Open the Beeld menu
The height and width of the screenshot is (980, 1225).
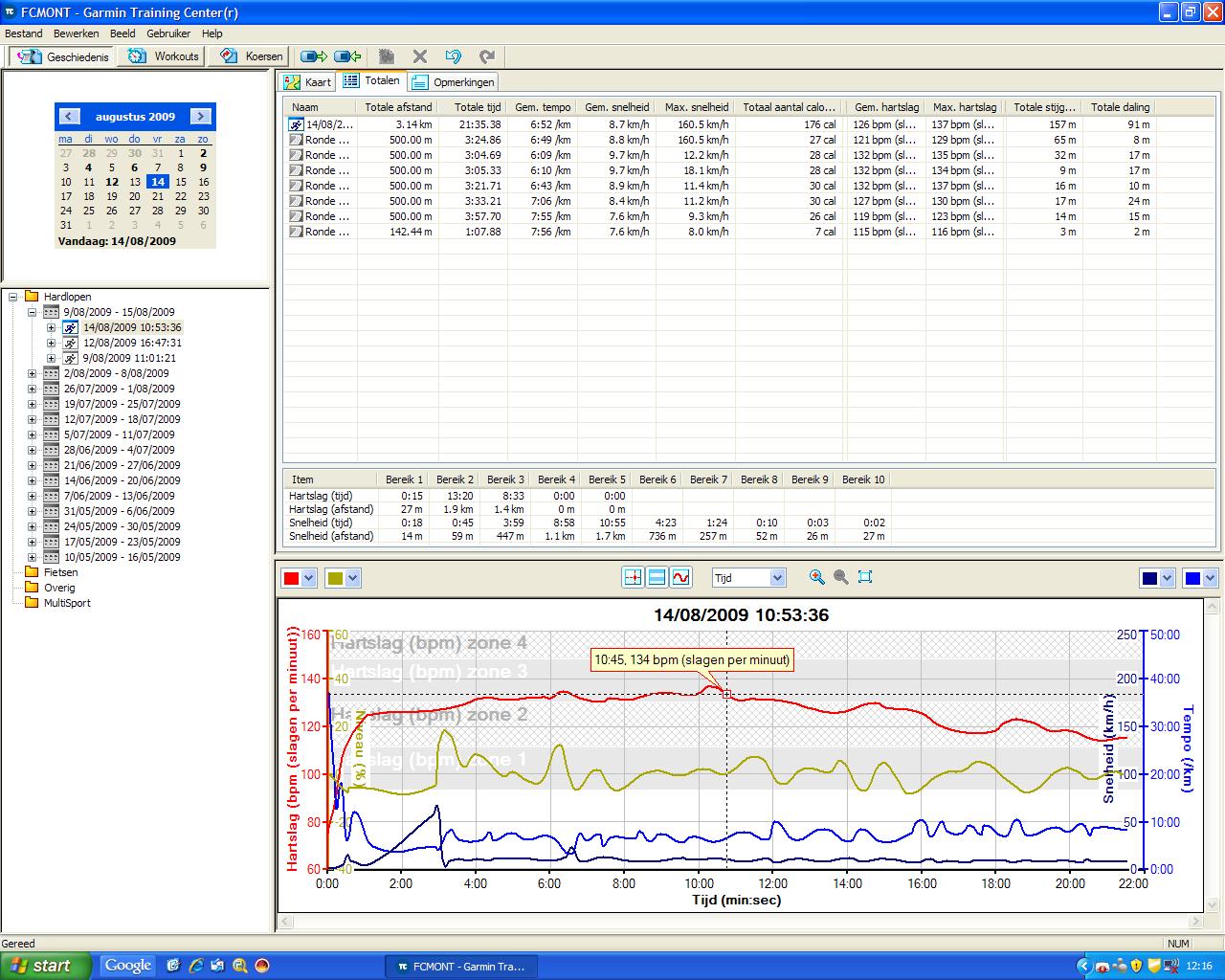[x=122, y=33]
